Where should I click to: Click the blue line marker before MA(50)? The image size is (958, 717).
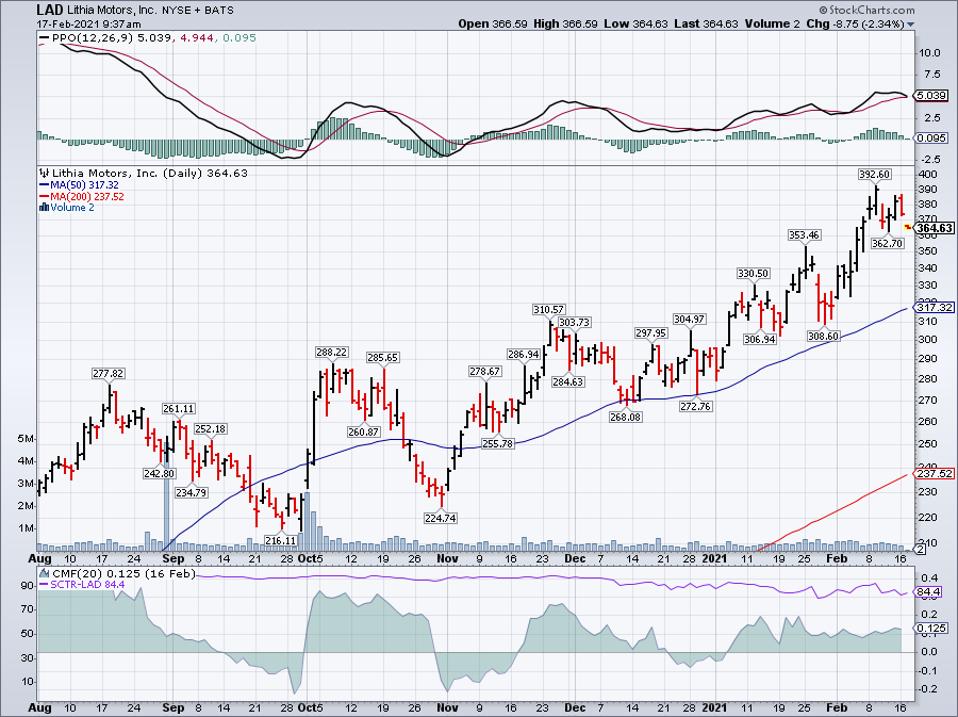click(45, 185)
